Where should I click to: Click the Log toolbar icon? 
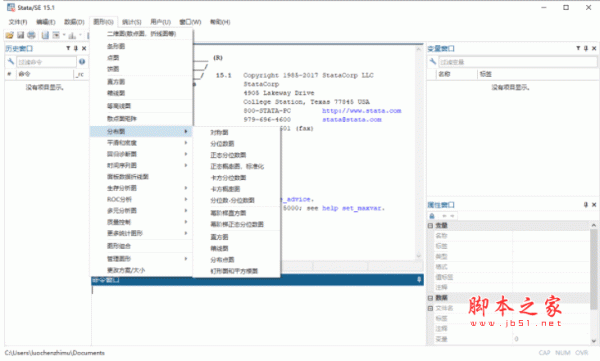(45, 35)
